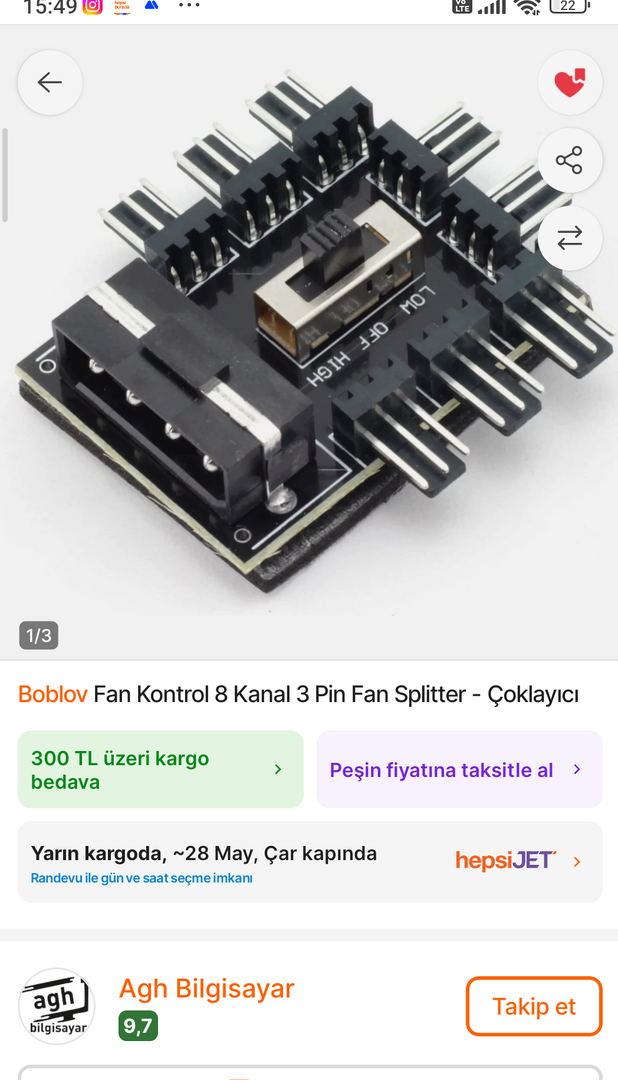
Task: Open the Boblov brand link
Action: click(x=52, y=694)
